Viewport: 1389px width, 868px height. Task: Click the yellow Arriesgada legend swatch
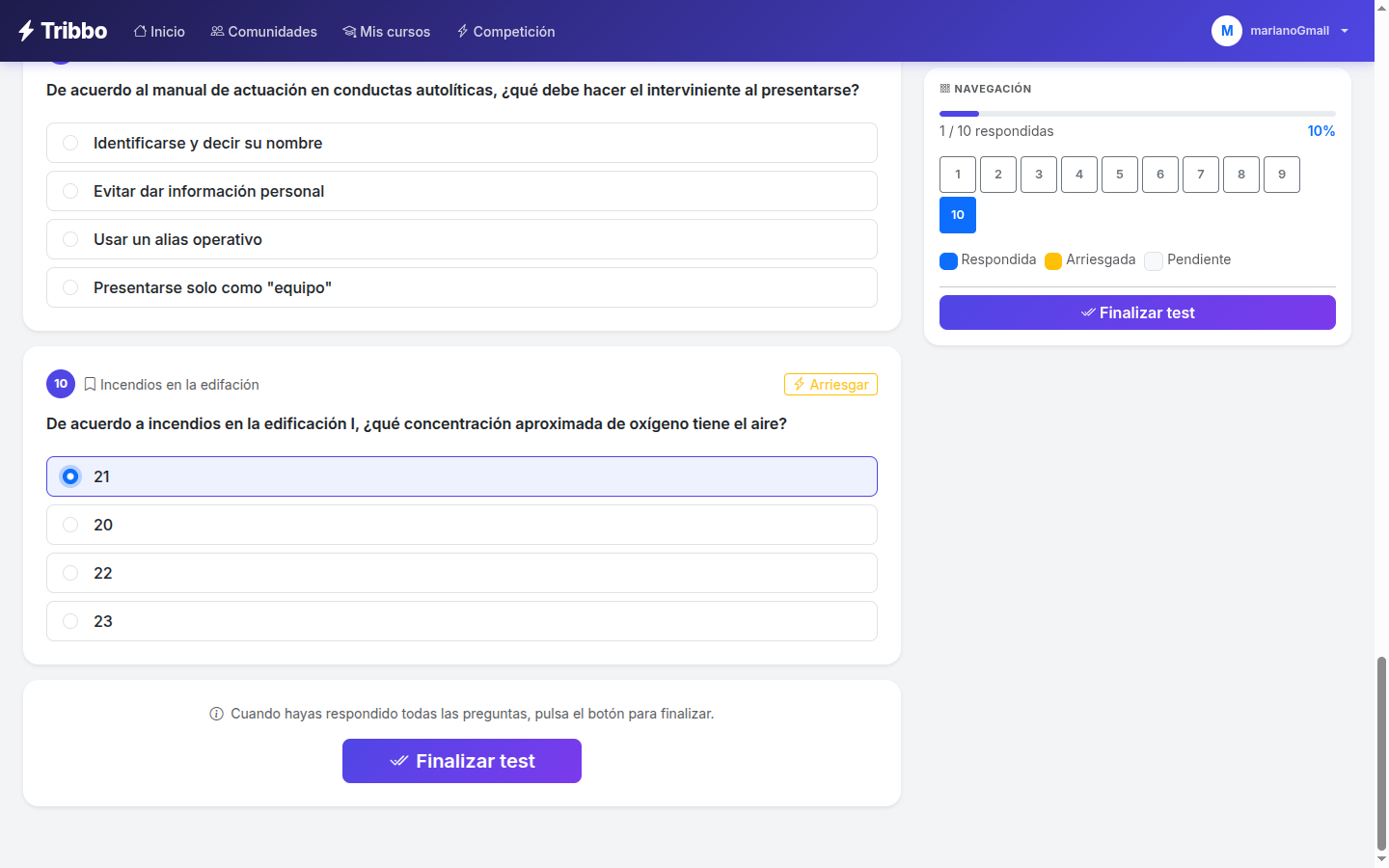point(1053,260)
